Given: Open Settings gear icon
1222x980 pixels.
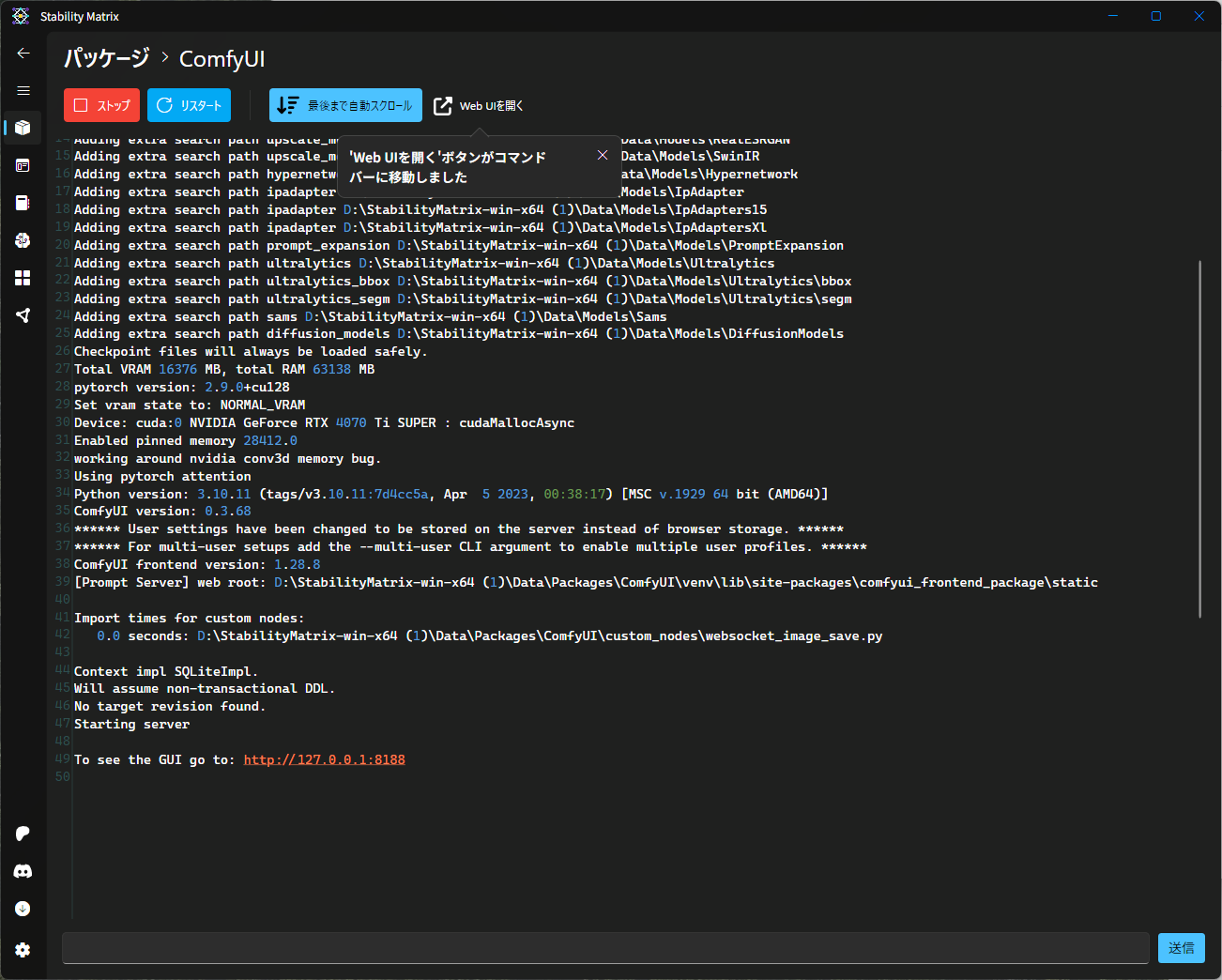Looking at the screenshot, I should [23, 950].
